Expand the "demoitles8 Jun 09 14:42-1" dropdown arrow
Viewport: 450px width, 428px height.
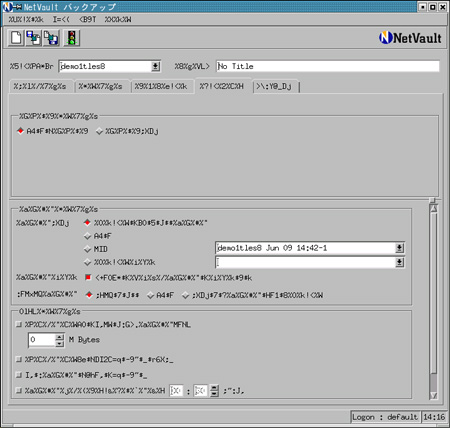399,248
